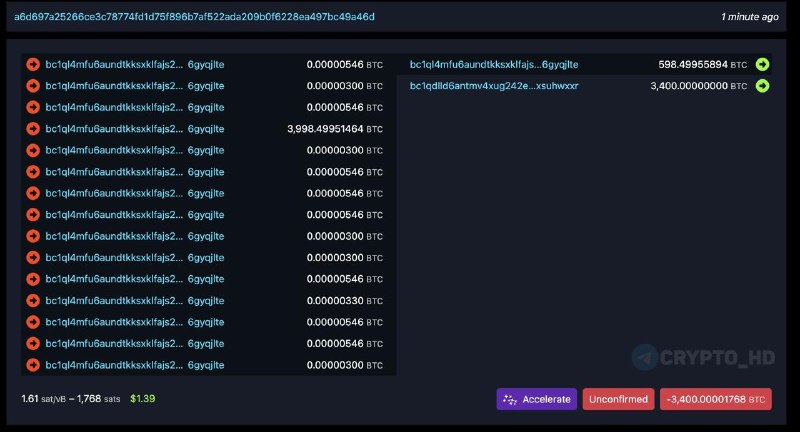The height and width of the screenshot is (432, 800).
Task: Select the 0.00000546 BTC amount of the first input
Action: pos(344,65)
